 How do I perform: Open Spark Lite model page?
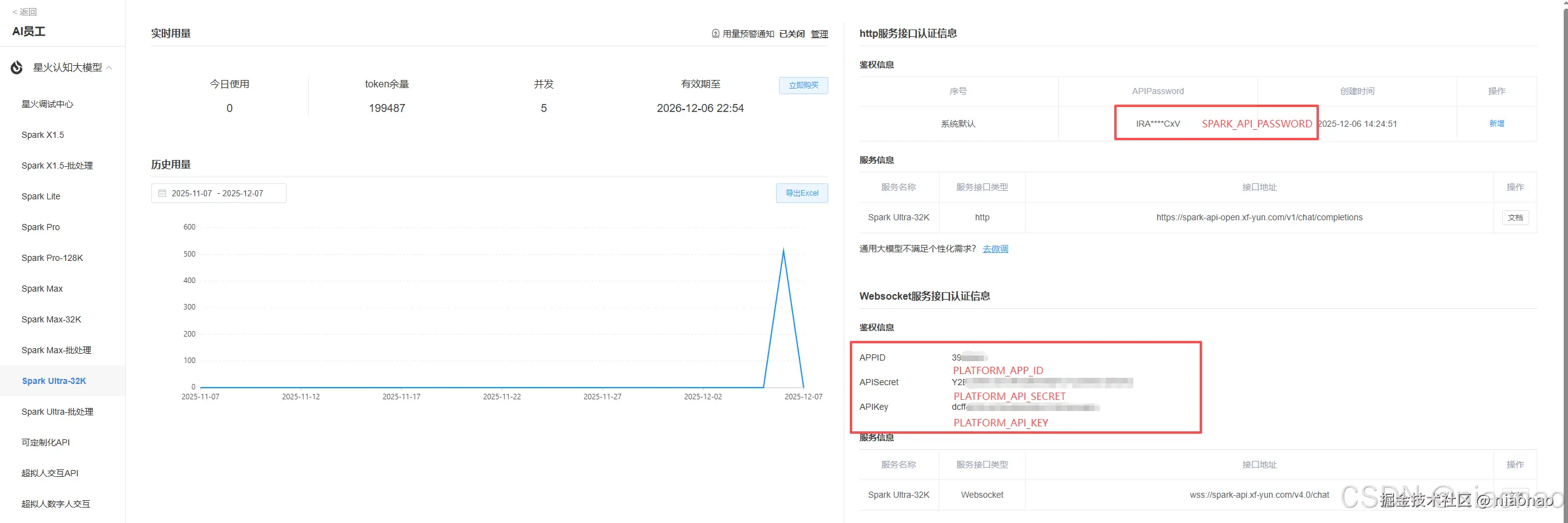point(41,196)
